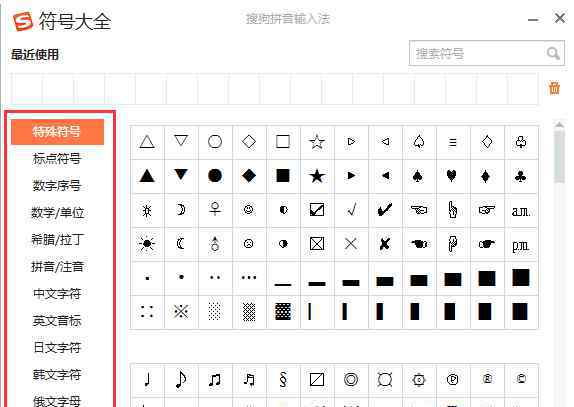Open the 标点符号 category
Image resolution: width=574 pixels, height=407 pixels.
point(57,158)
